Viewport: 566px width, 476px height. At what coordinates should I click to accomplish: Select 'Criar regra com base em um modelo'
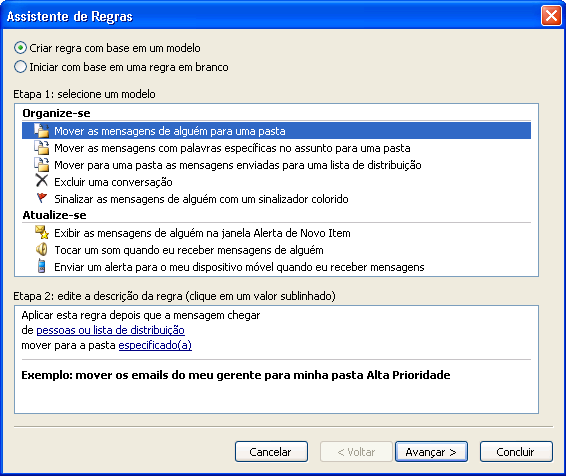pos(107,48)
